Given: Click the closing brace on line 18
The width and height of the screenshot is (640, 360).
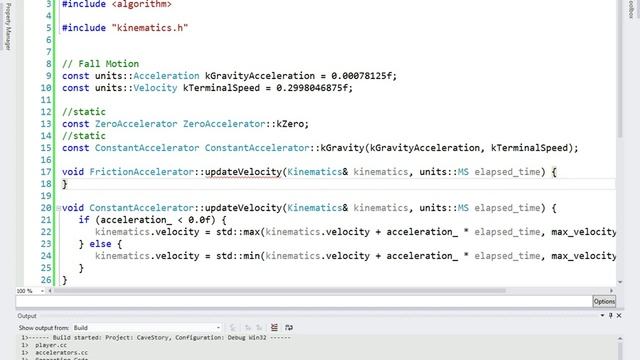Looking at the screenshot, I should pyautogui.click(x=64, y=184).
